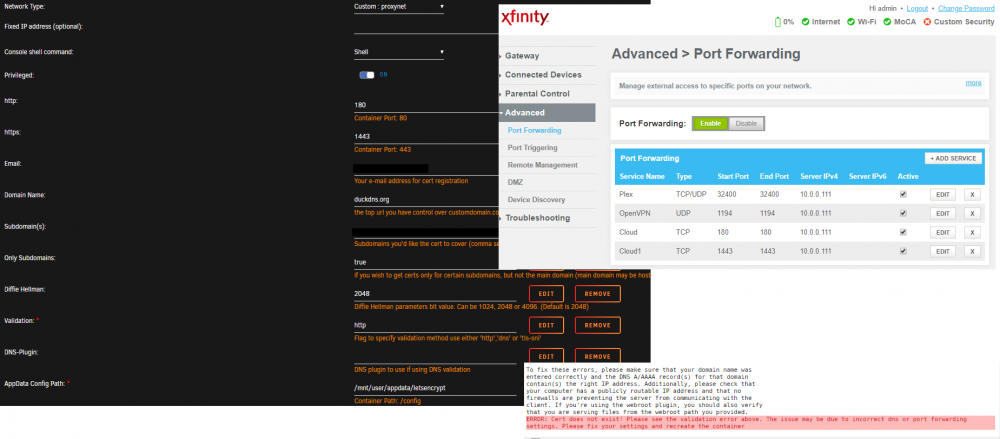Select Port Forwarding in sidebar
Screen dimensions: 1000x439
point(534,130)
